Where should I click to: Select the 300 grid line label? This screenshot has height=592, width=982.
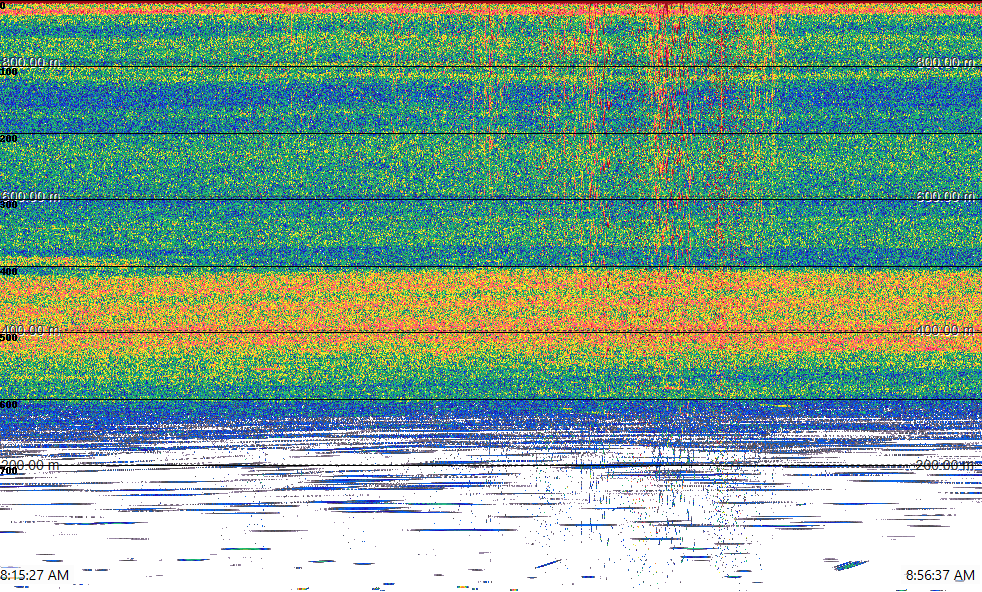[9, 205]
